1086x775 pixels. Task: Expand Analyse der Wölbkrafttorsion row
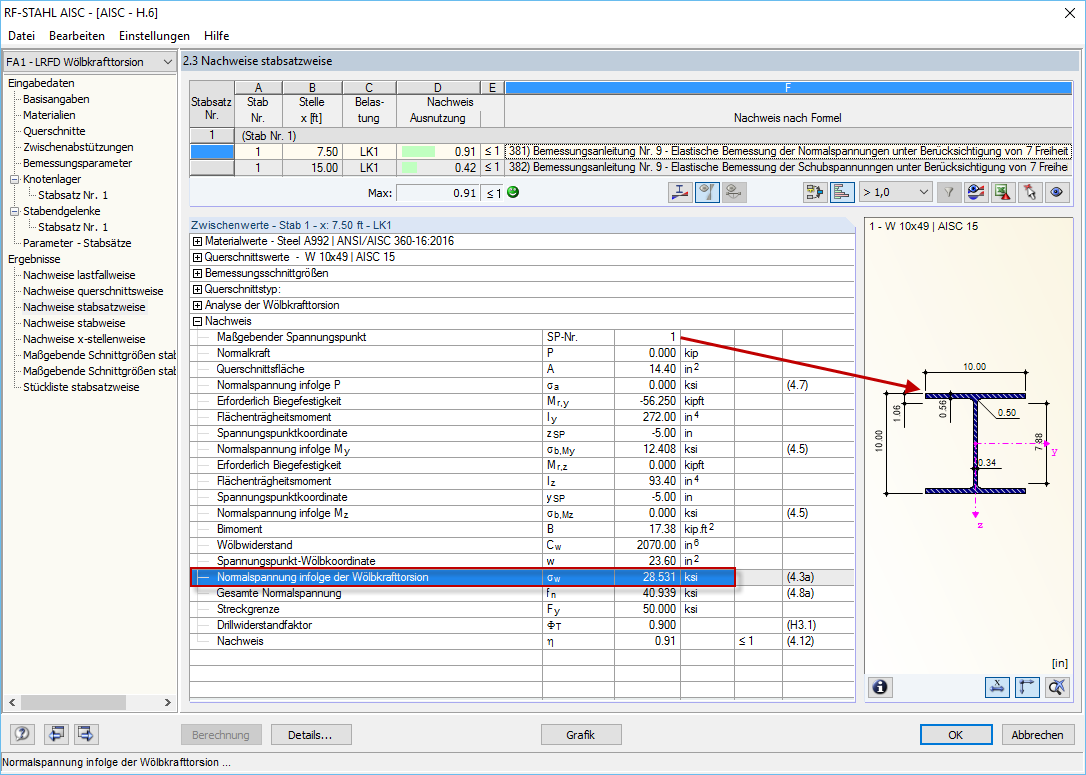tap(197, 305)
